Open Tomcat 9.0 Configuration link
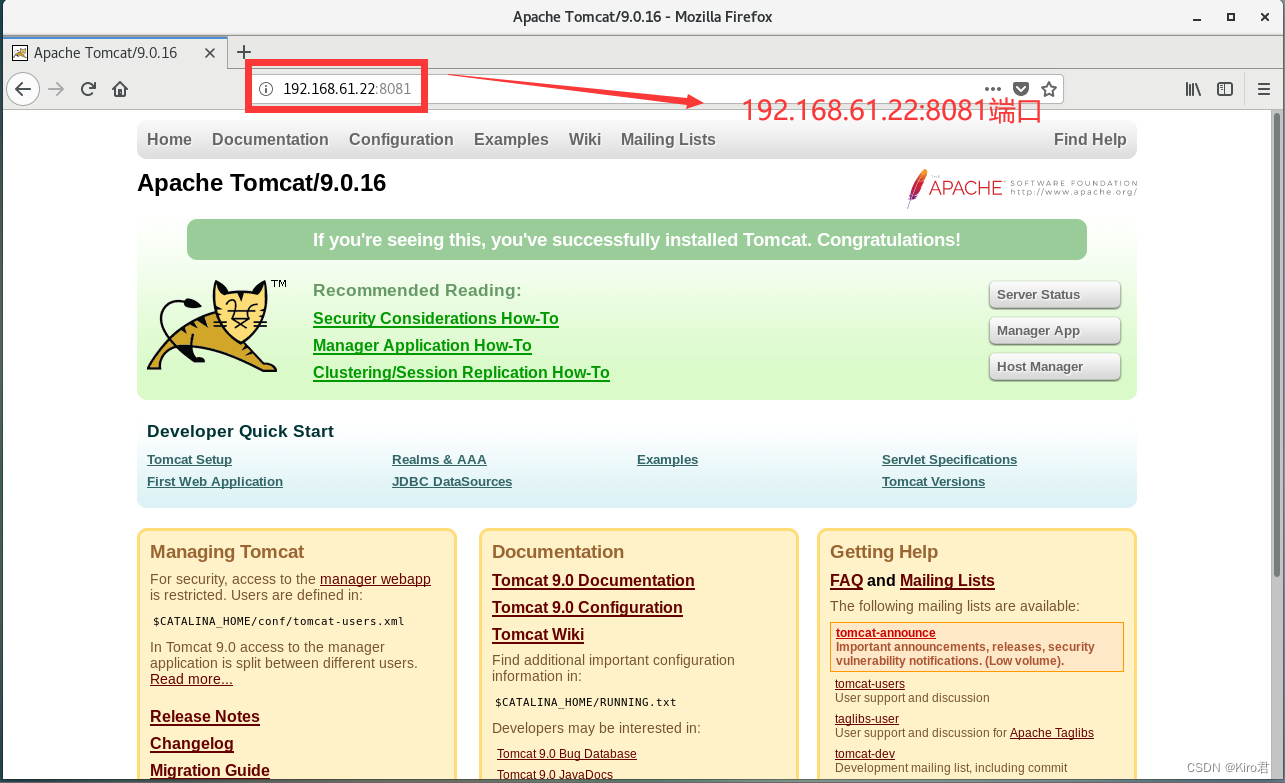 587,608
